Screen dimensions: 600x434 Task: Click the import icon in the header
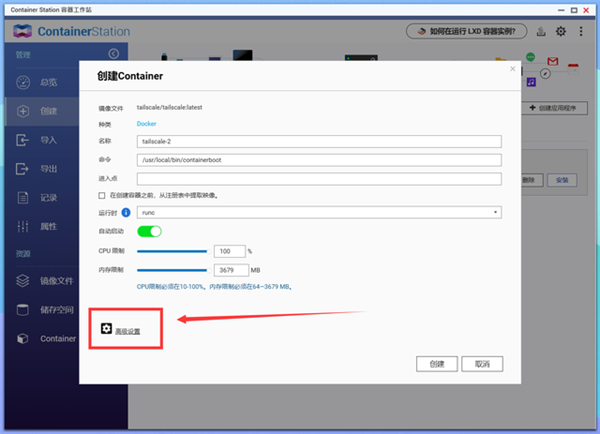(x=541, y=31)
